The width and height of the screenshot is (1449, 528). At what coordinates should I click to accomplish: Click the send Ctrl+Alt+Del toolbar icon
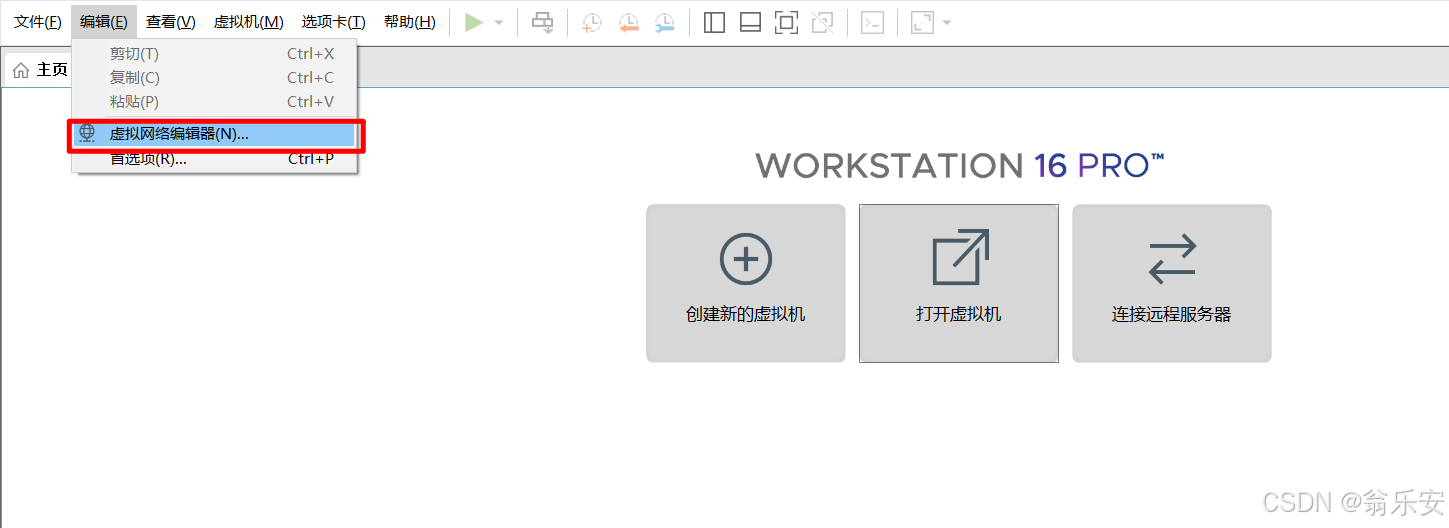542,22
